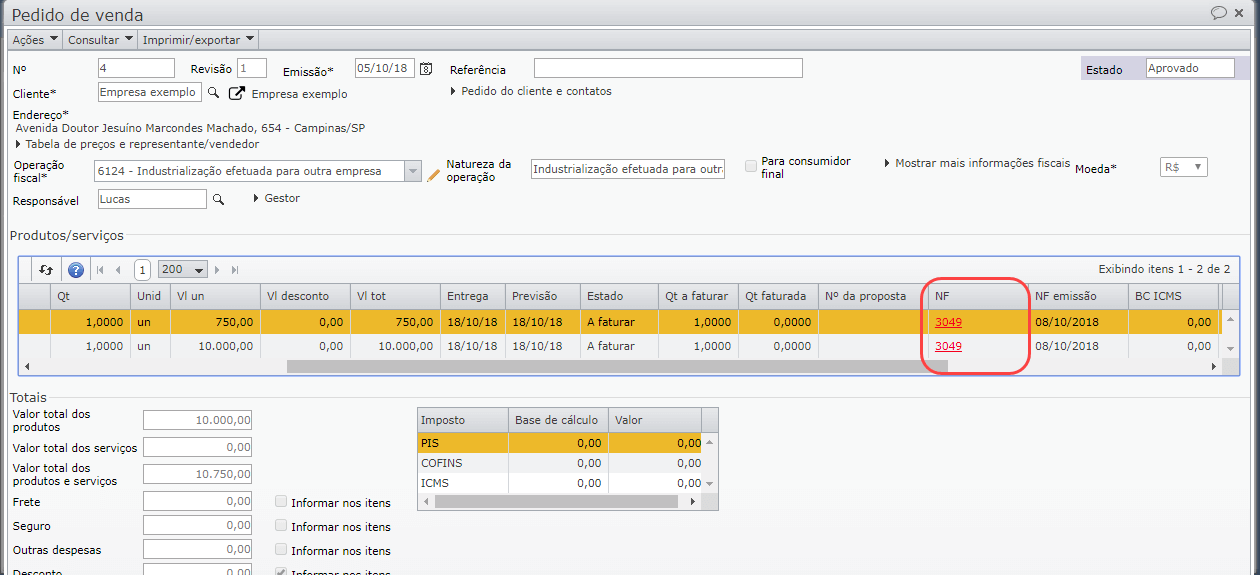Open the calendar picker next to Emissão

click(x=426, y=68)
